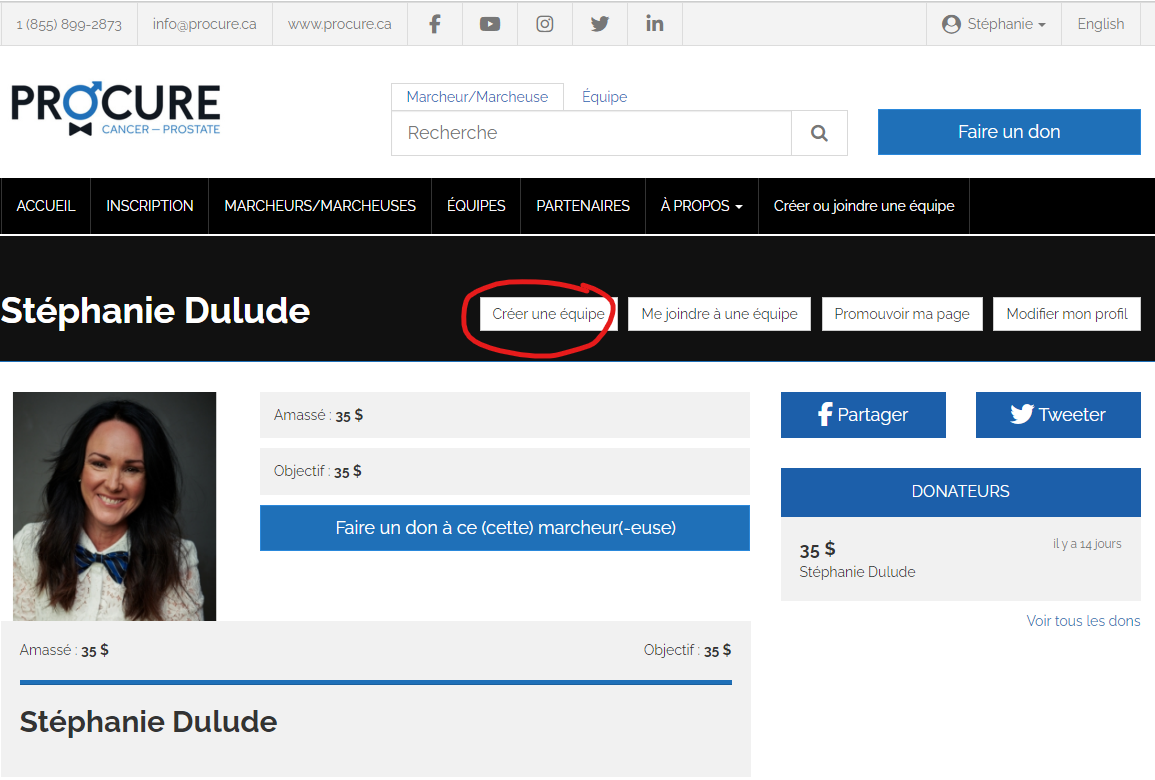
Task: Select the Marcheur/Marcheuse search option
Action: pyautogui.click(x=477, y=96)
